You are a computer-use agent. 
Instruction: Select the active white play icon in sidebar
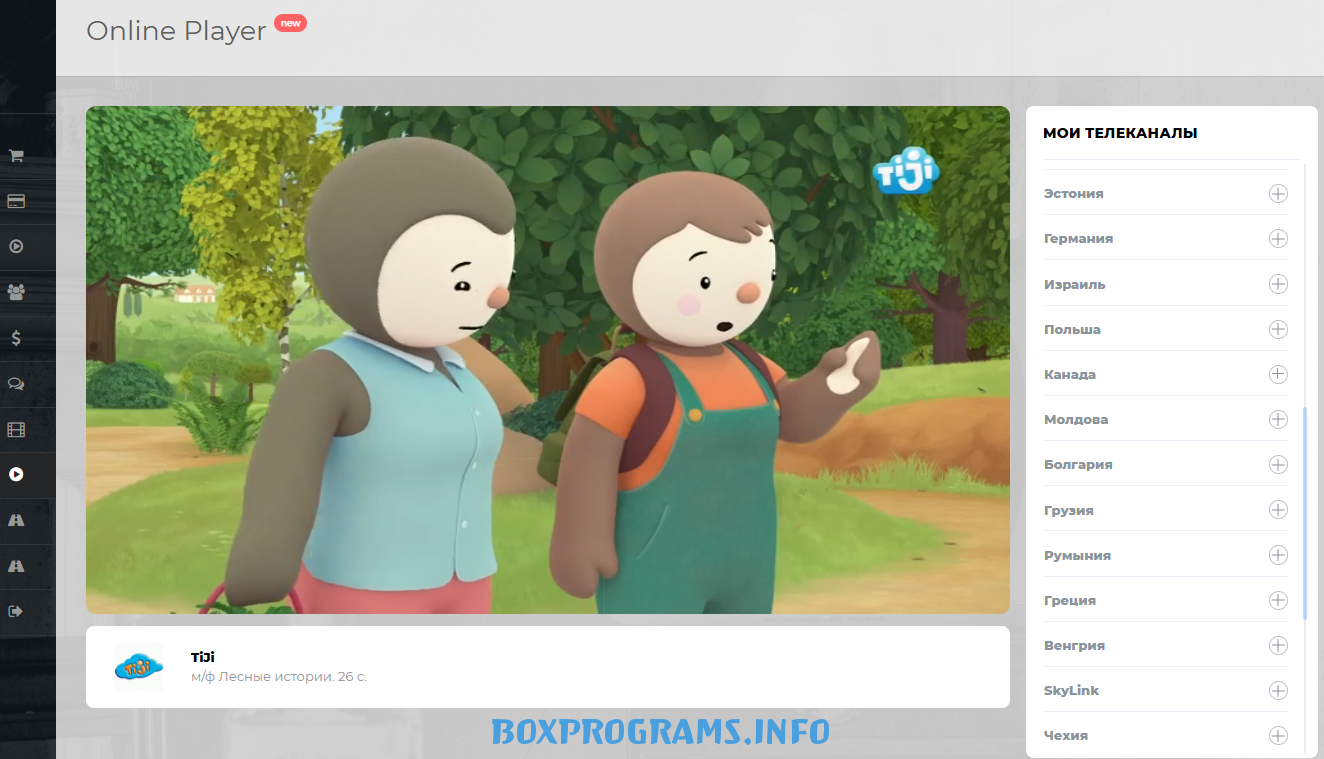coord(16,475)
